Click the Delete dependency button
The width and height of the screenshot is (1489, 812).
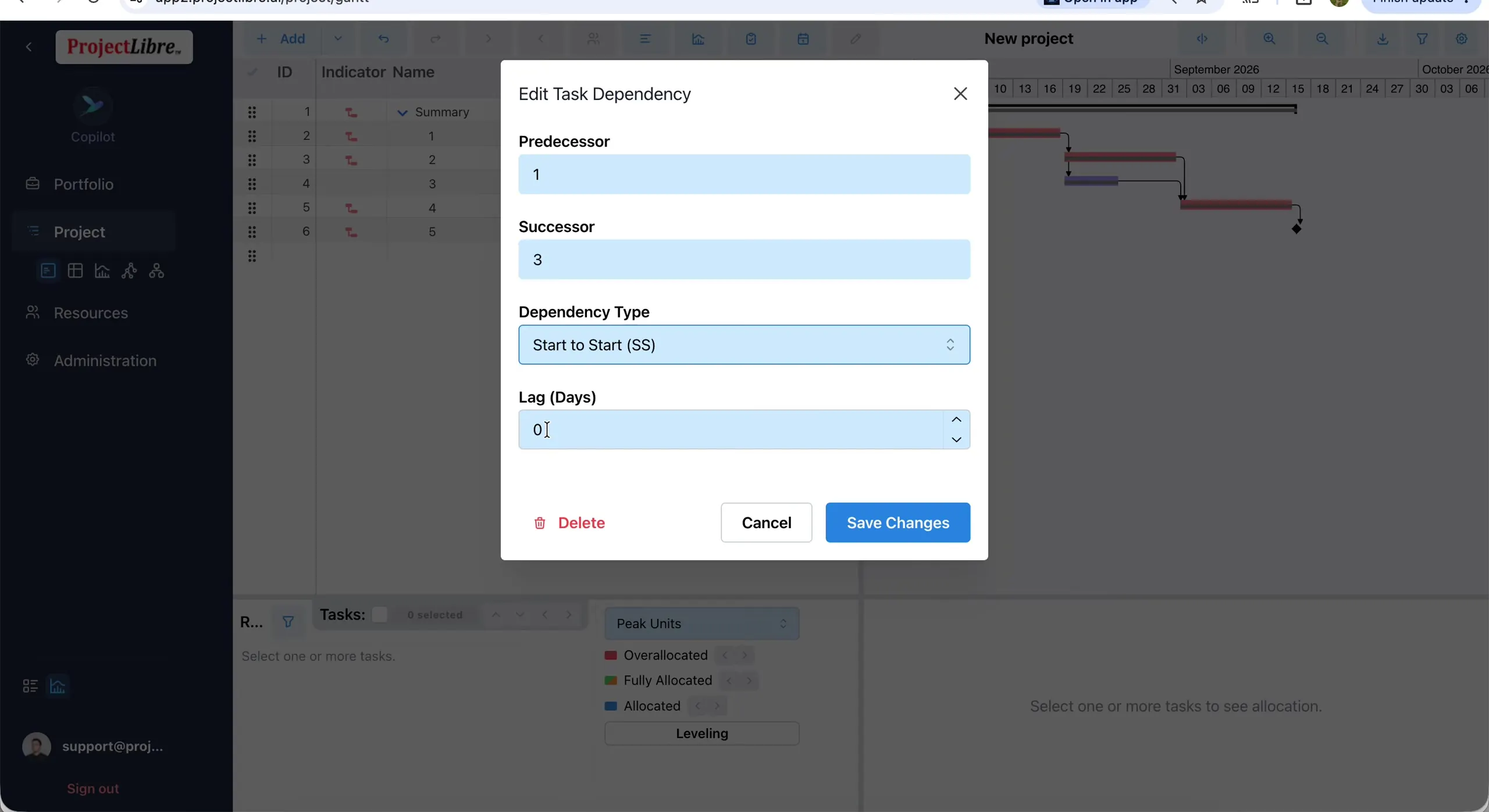pyautogui.click(x=569, y=522)
